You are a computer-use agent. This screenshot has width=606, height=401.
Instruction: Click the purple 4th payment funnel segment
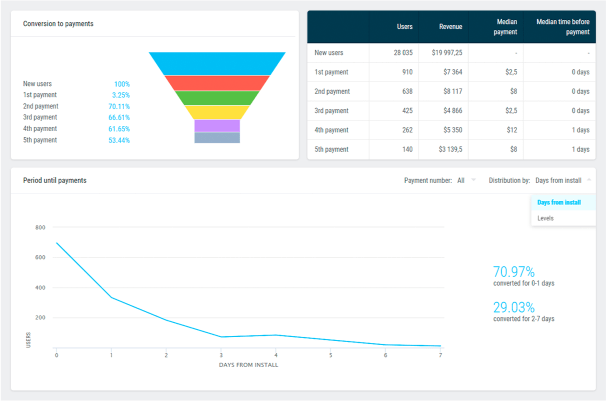pos(216,126)
